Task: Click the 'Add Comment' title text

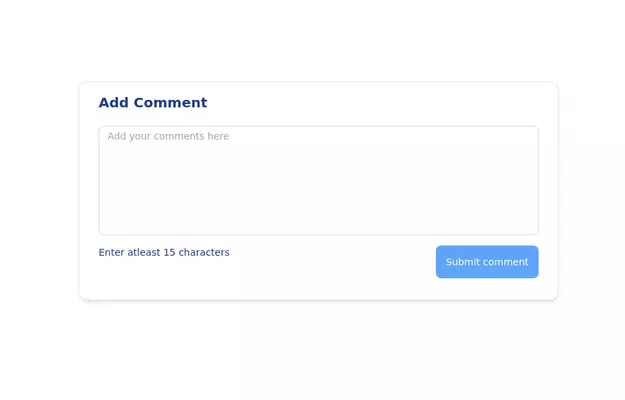Action: [x=153, y=103]
